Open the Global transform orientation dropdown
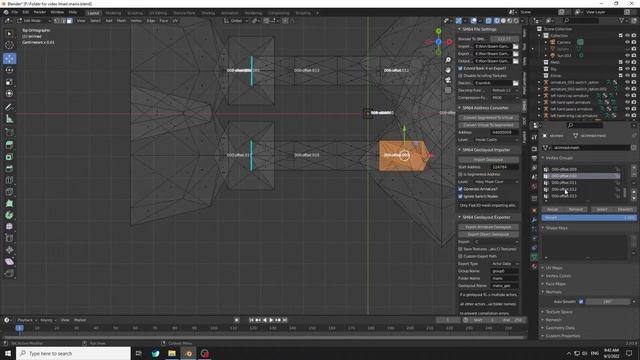This screenshot has width=640, height=360. [236, 20]
